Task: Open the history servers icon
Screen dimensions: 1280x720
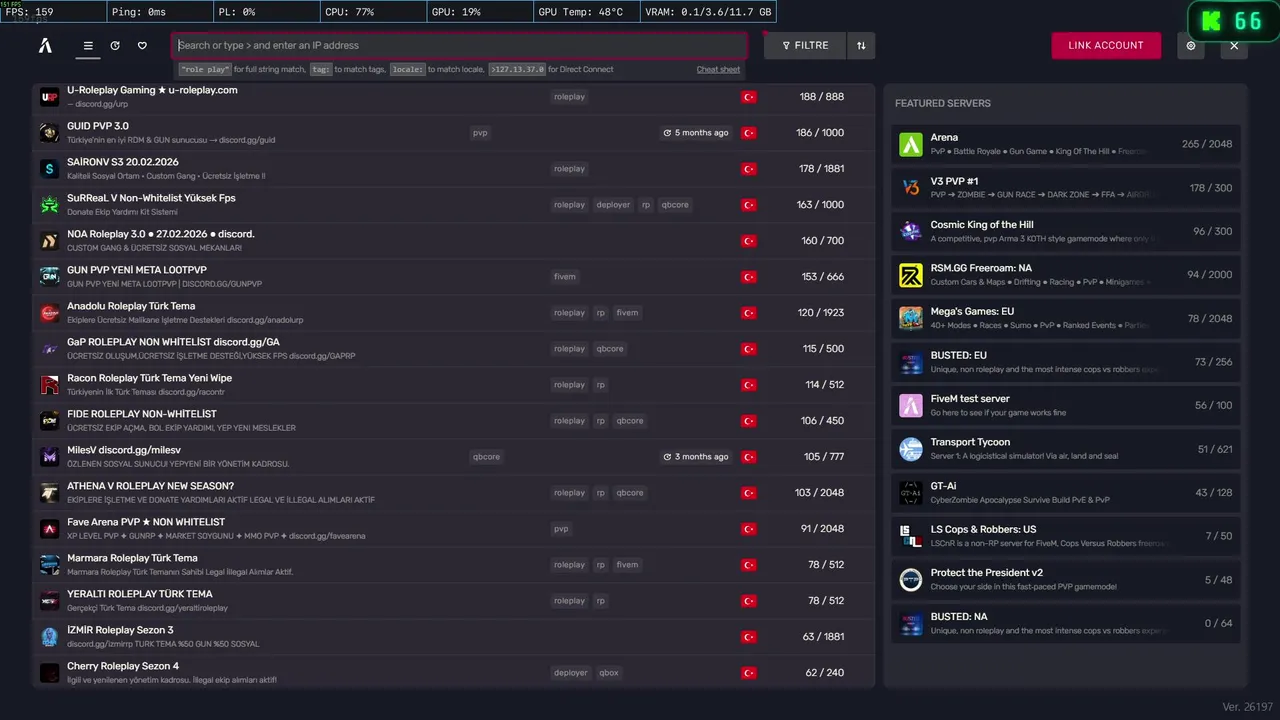Action: pyautogui.click(x=115, y=45)
